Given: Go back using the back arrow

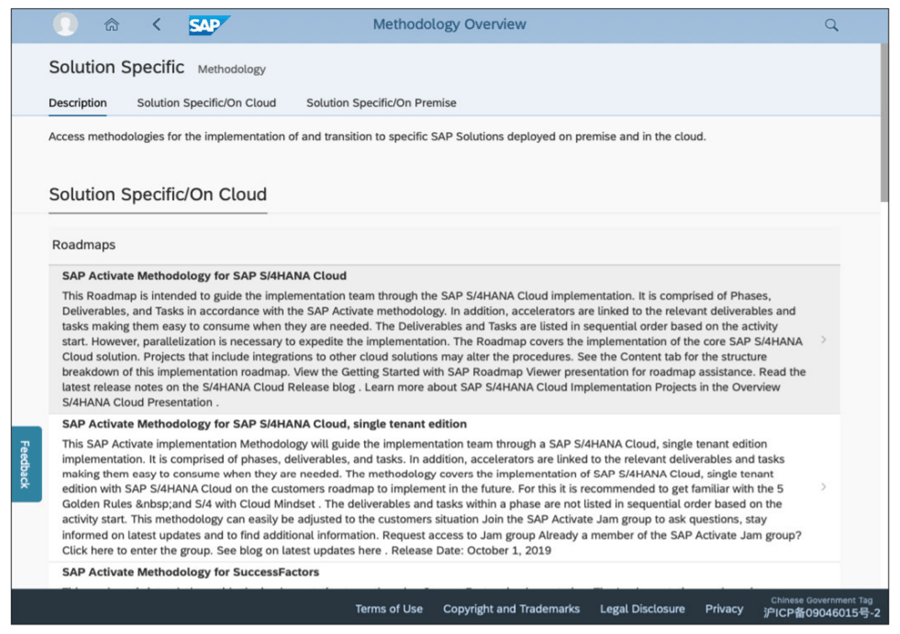Looking at the screenshot, I should pyautogui.click(x=156, y=23).
